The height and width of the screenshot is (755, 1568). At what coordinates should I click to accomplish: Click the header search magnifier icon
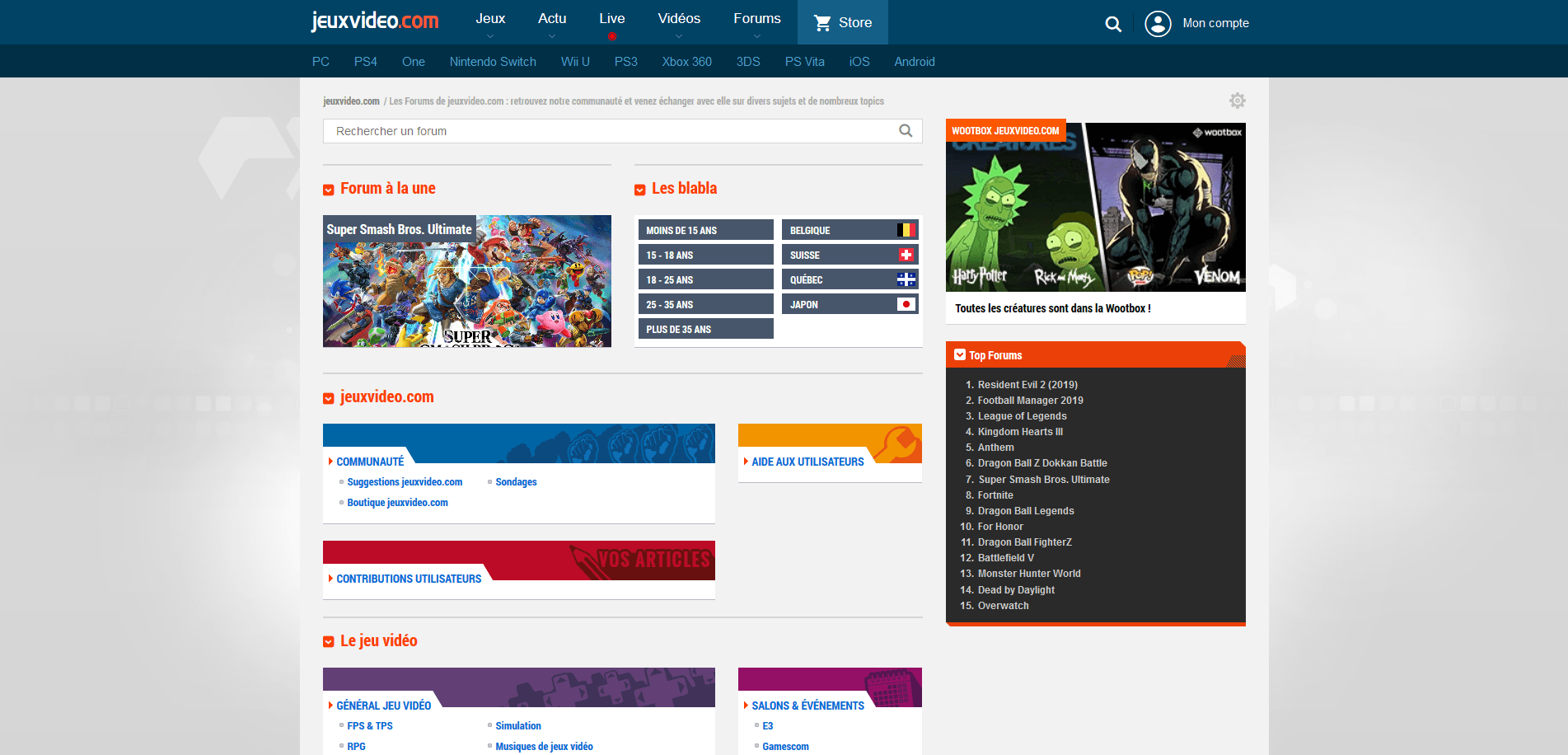pos(1113,24)
